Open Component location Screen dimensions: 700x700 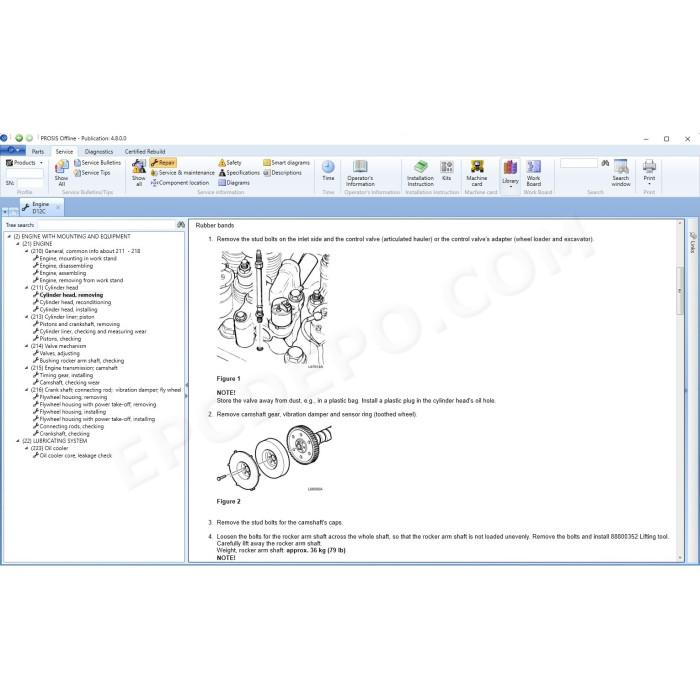pyautogui.click(x=180, y=183)
